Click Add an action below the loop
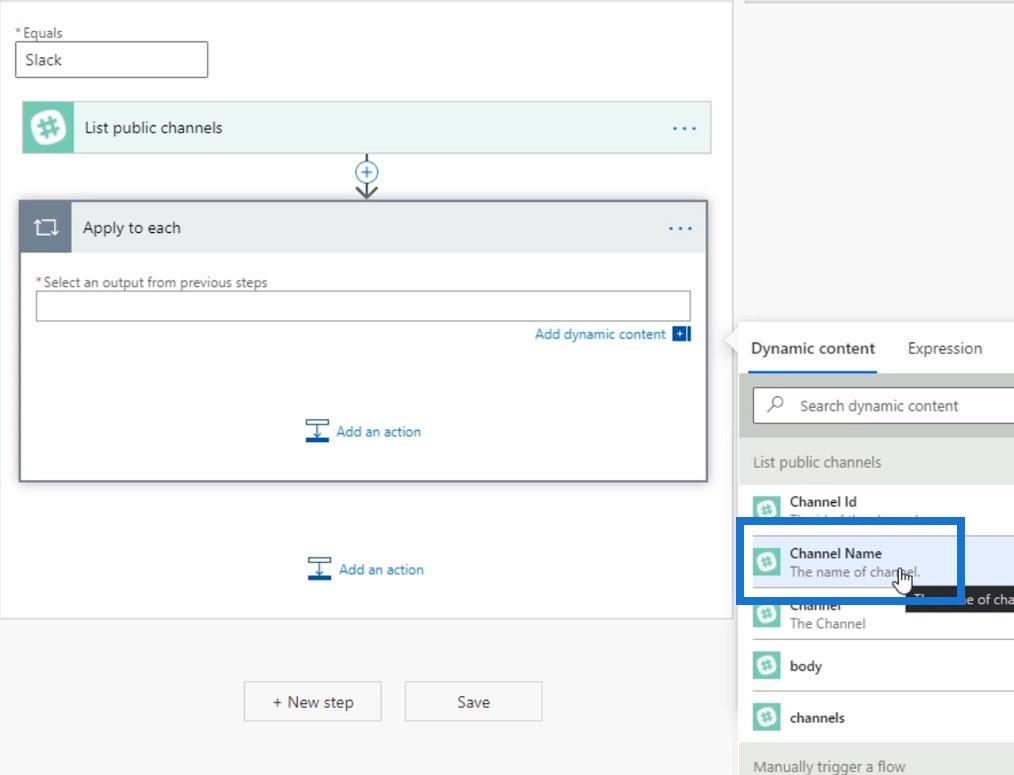1014x775 pixels. coord(381,569)
